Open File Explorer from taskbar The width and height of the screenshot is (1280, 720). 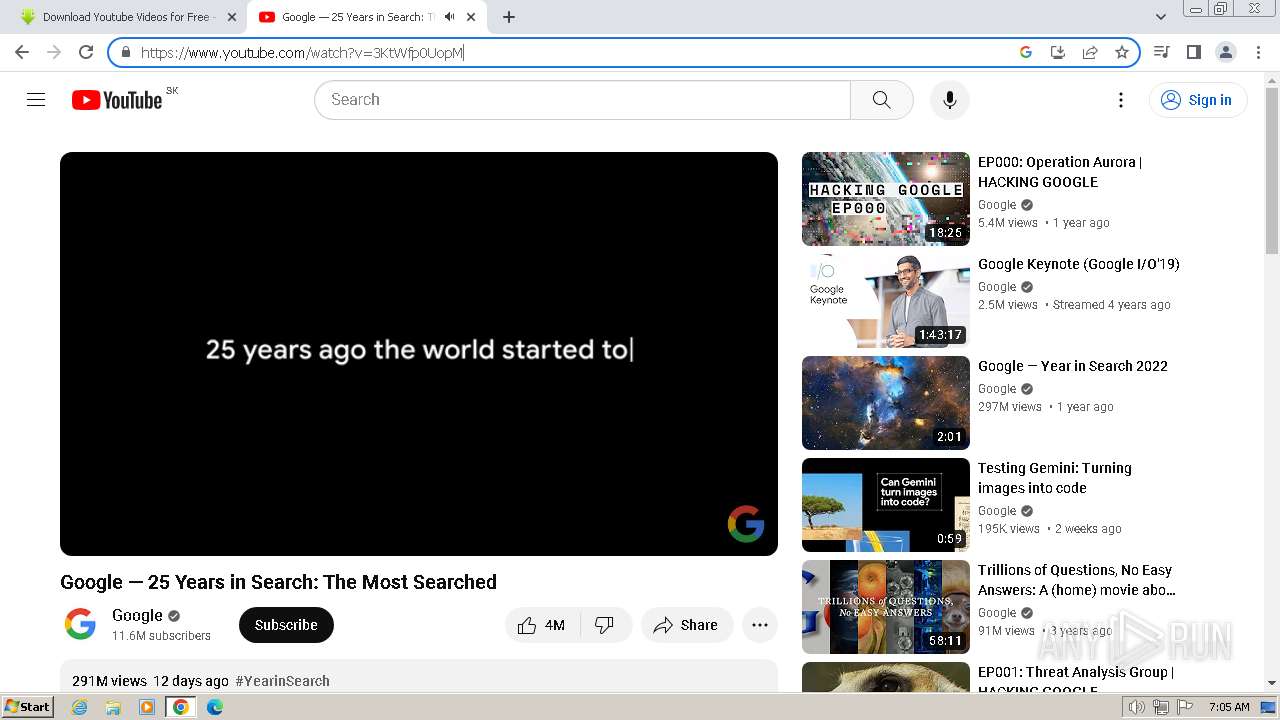(113, 707)
